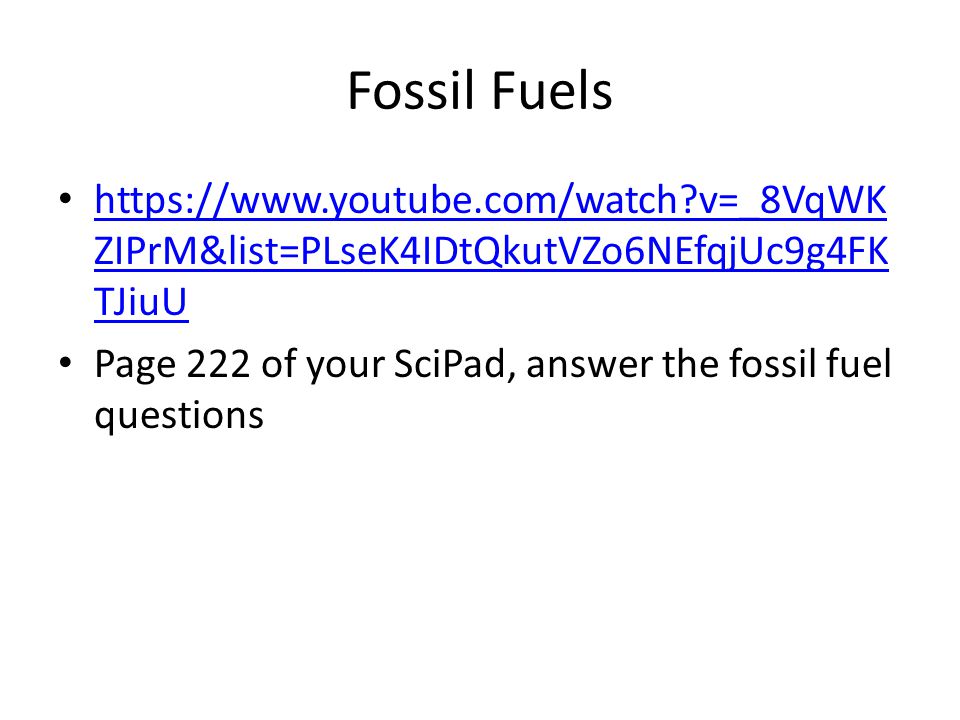960x720 pixels.
Task: Click the bullet marker before the YouTube link
Action: point(66,198)
